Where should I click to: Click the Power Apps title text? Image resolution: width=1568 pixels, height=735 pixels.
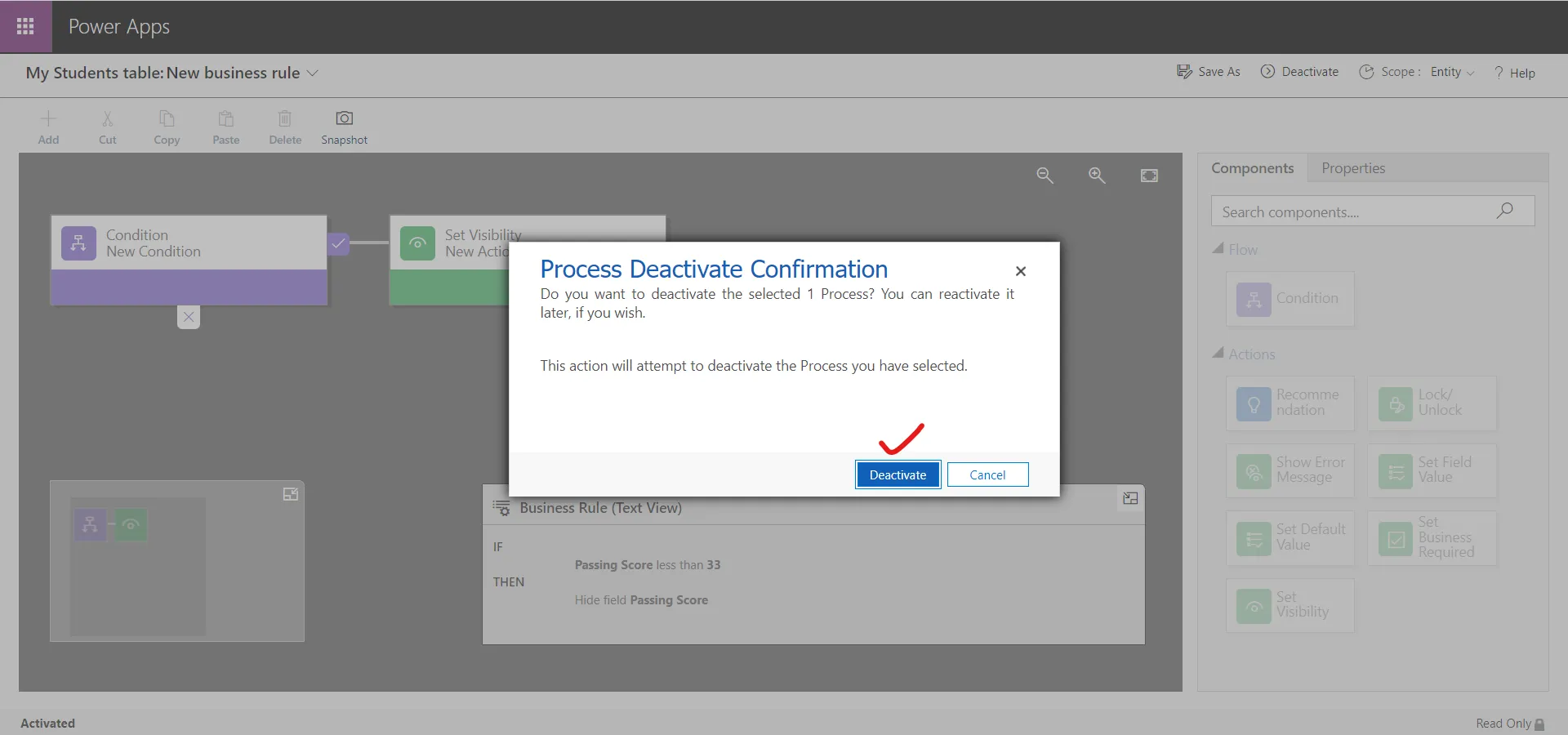click(x=119, y=27)
